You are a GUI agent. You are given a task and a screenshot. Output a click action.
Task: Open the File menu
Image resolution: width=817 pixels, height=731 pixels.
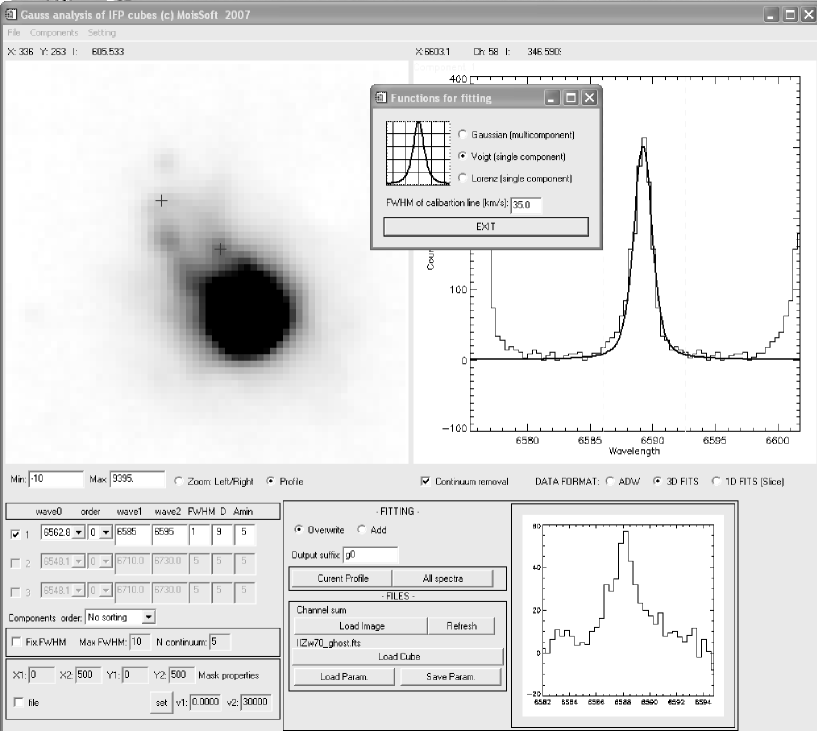[x=14, y=34]
